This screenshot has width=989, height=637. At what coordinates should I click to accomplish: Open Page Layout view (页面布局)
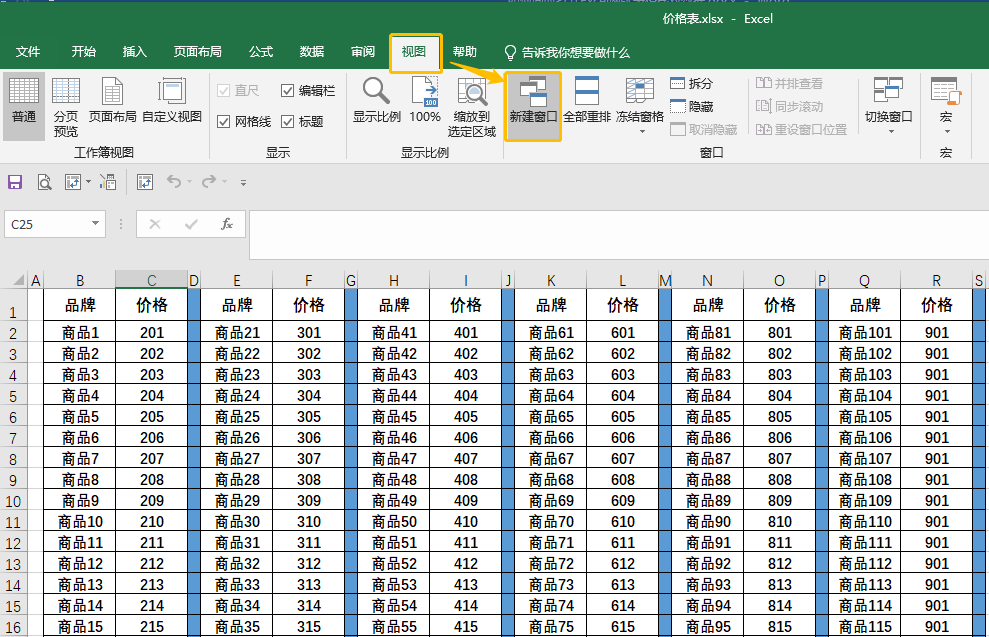tap(112, 100)
